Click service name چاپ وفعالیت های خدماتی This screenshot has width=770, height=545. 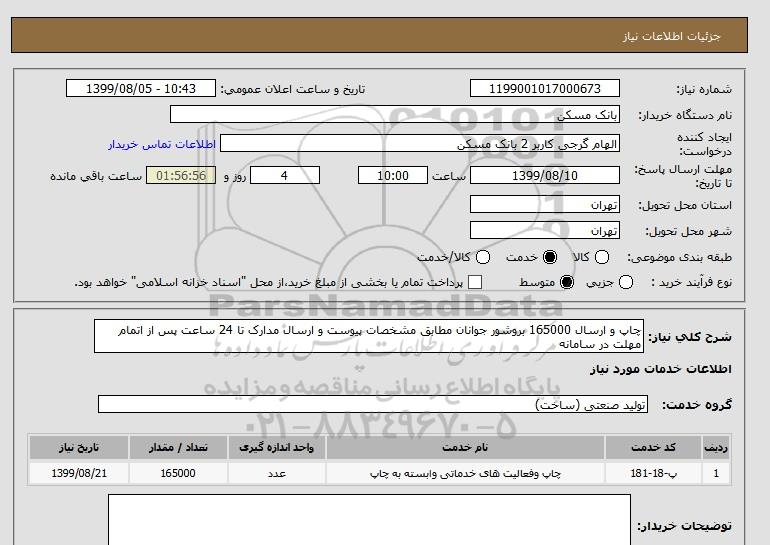point(465,473)
